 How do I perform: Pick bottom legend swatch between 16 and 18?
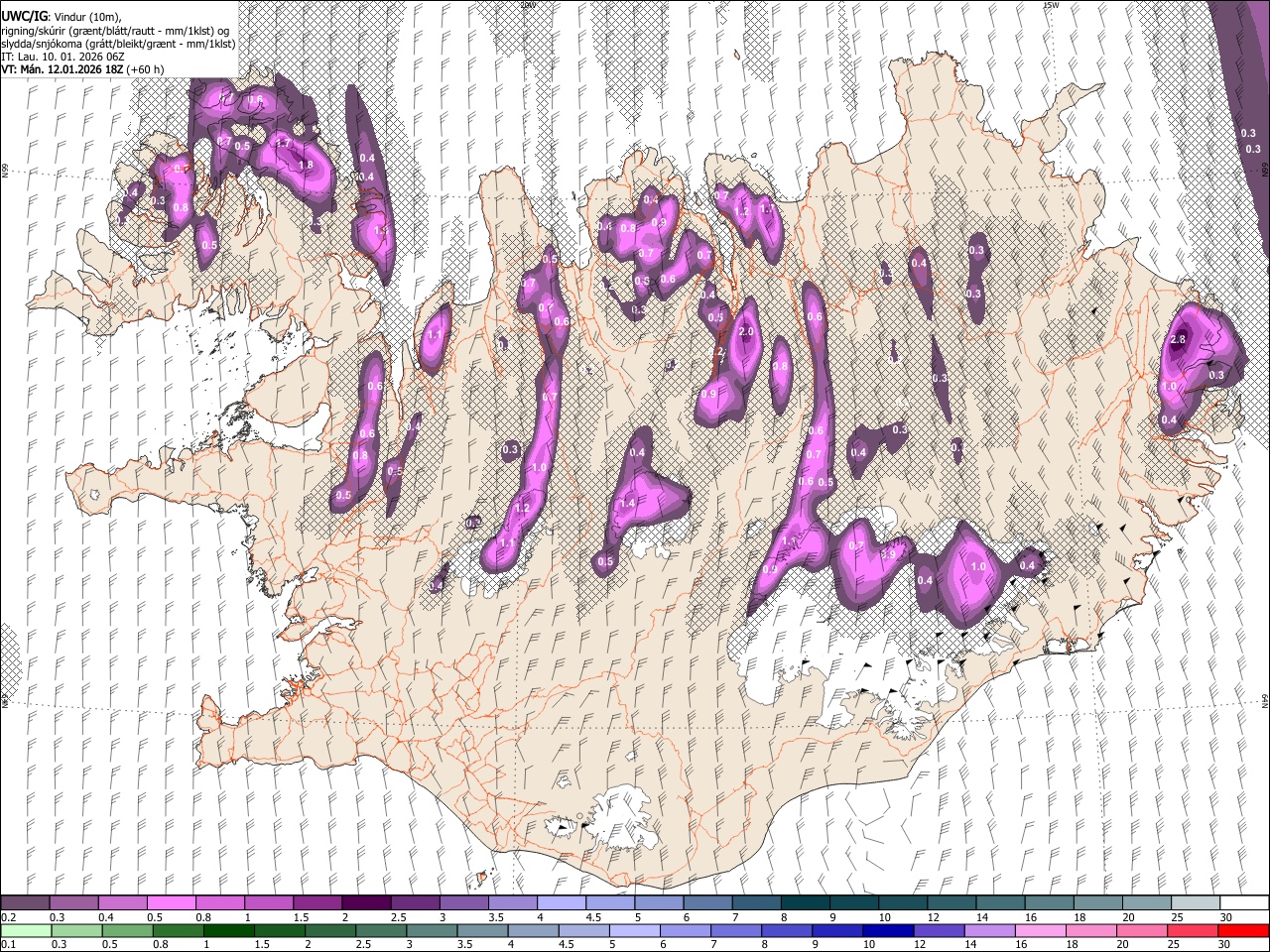pyautogui.click(x=1040, y=930)
